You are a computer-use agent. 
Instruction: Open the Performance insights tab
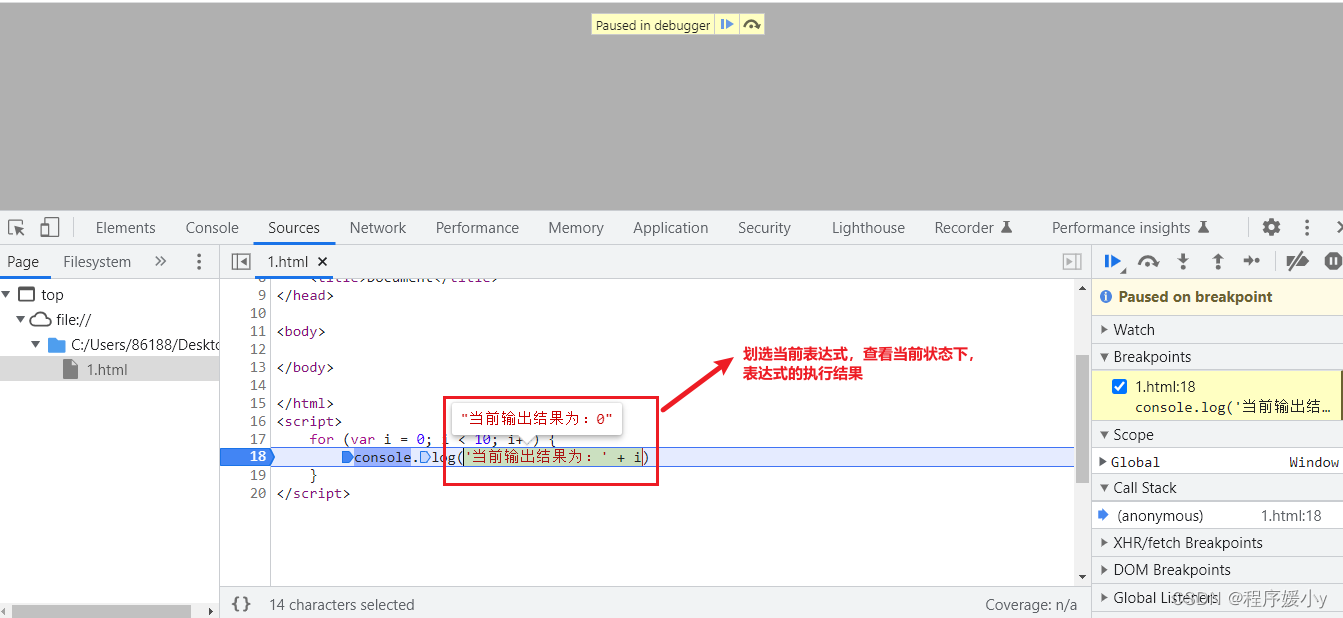pos(1130,227)
